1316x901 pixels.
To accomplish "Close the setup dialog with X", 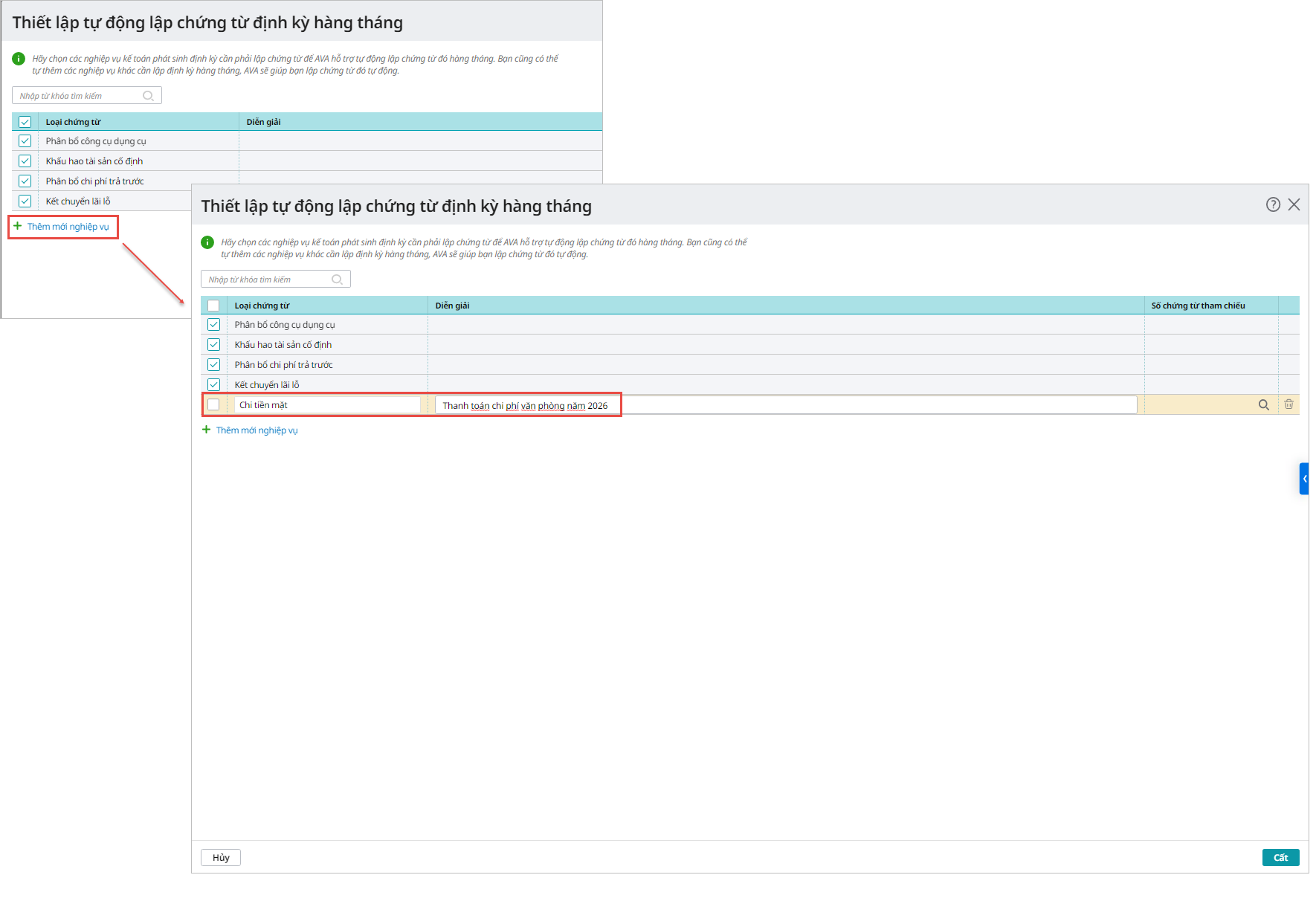I will point(1294,204).
